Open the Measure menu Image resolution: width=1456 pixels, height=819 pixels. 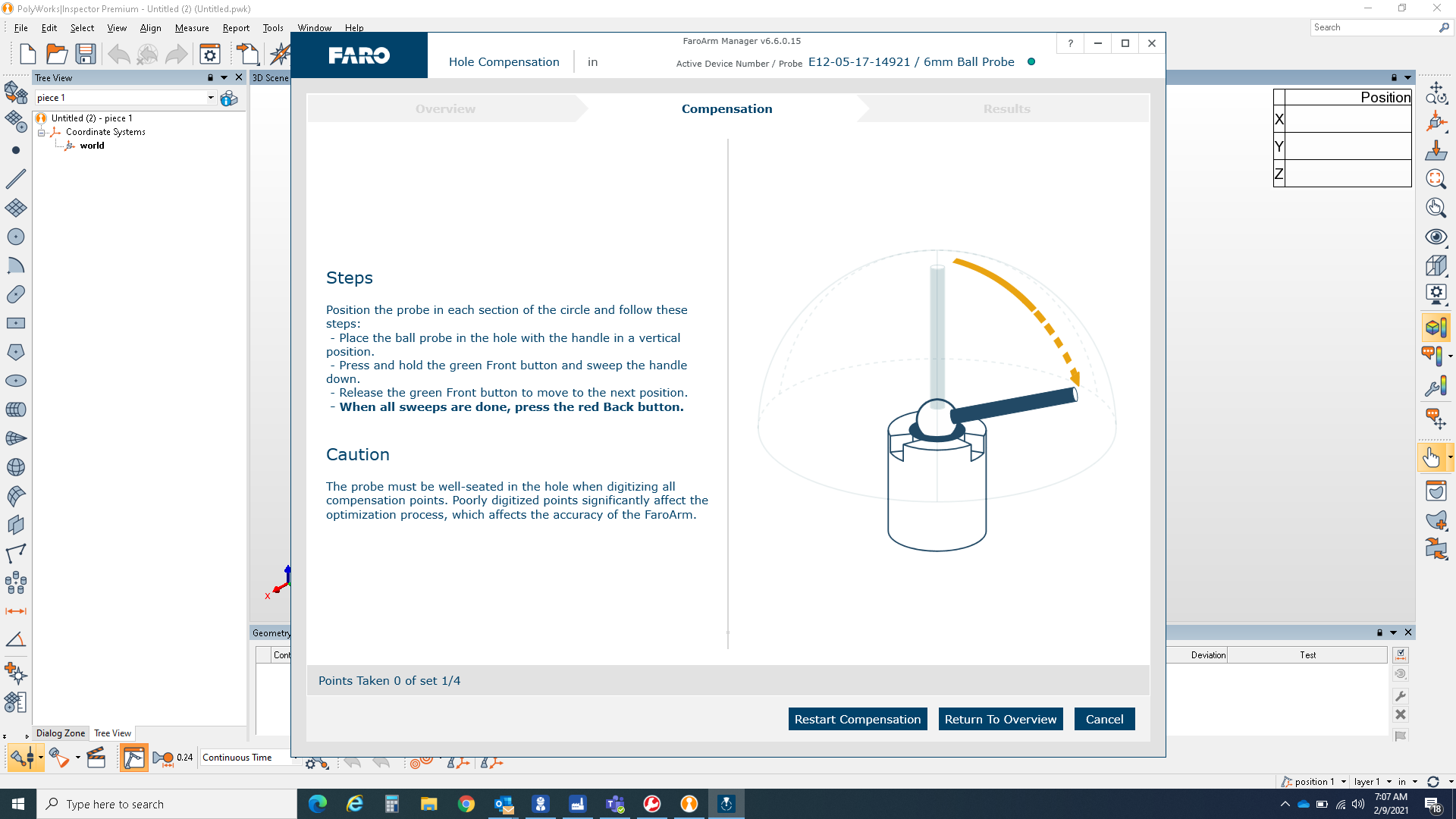tap(192, 28)
